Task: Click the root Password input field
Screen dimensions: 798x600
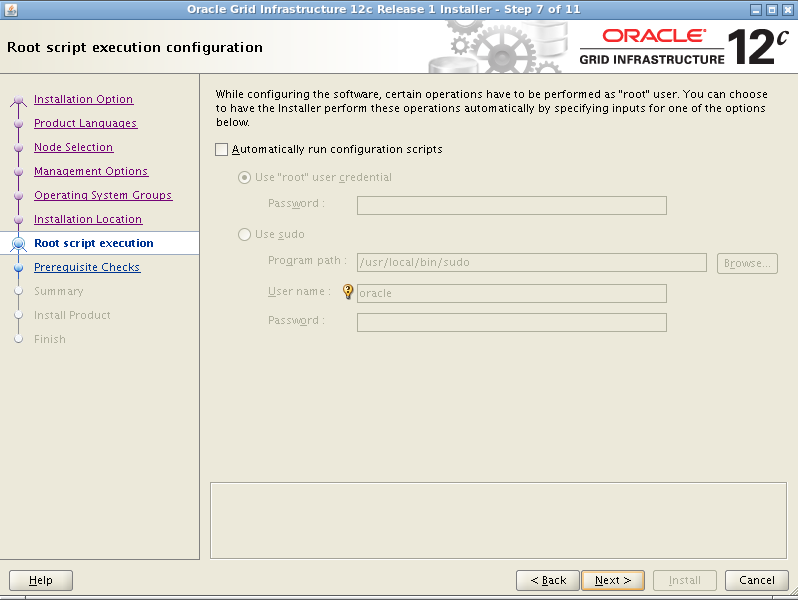Action: [511, 205]
